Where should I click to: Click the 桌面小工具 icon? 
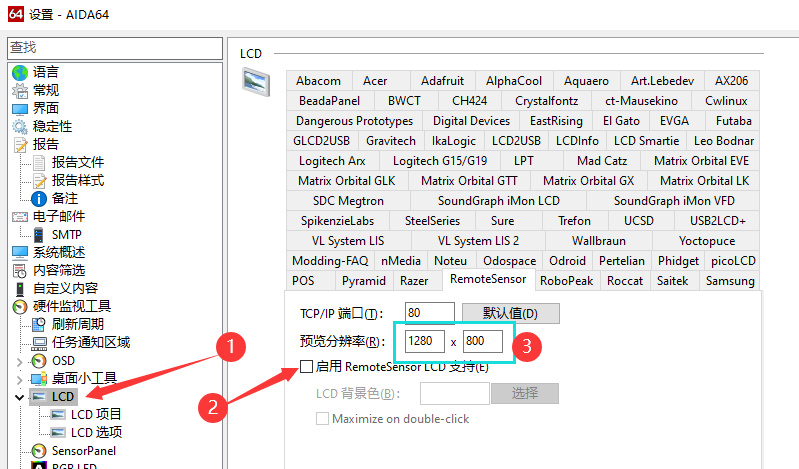coord(39,379)
